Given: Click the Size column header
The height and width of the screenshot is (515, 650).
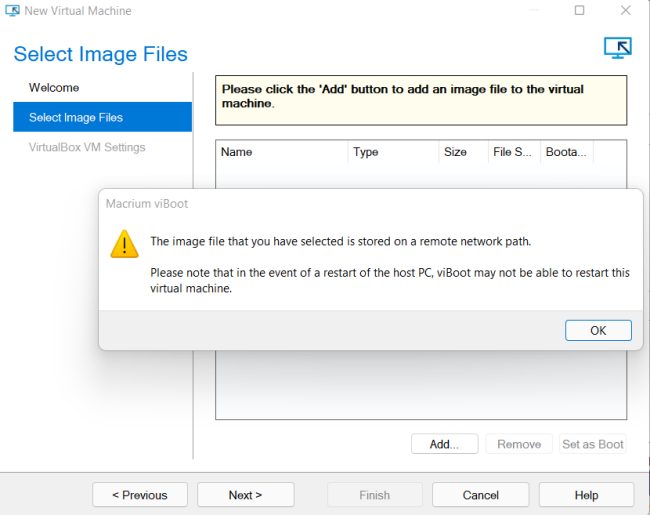Looking at the screenshot, I should coord(455,152).
